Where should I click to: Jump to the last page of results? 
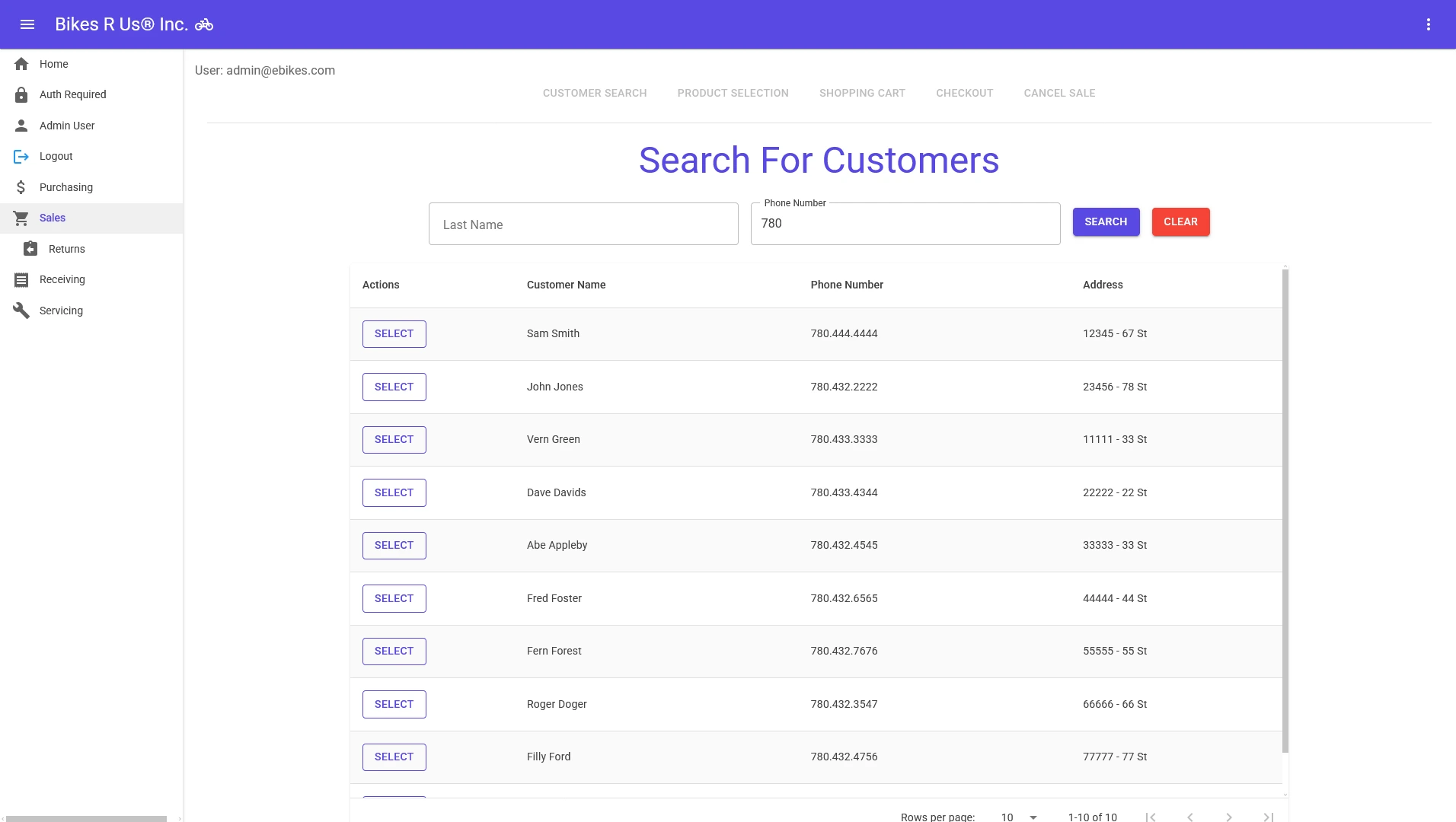pyautogui.click(x=1266, y=816)
